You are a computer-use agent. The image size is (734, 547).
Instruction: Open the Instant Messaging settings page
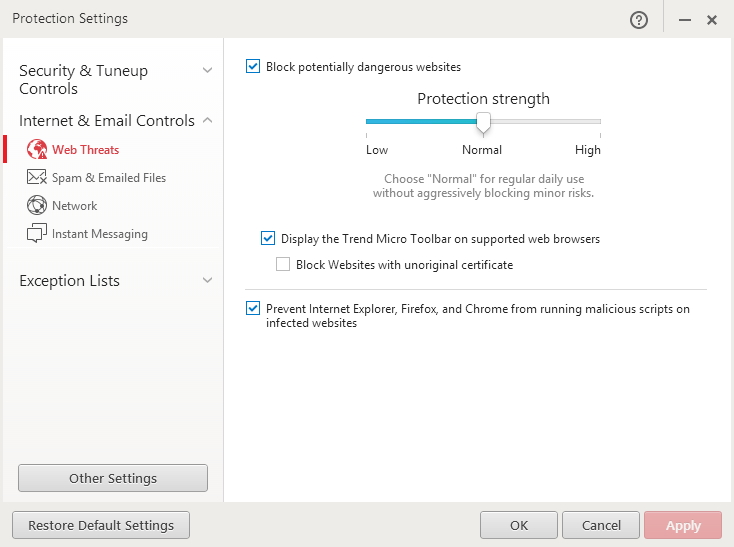coord(100,234)
